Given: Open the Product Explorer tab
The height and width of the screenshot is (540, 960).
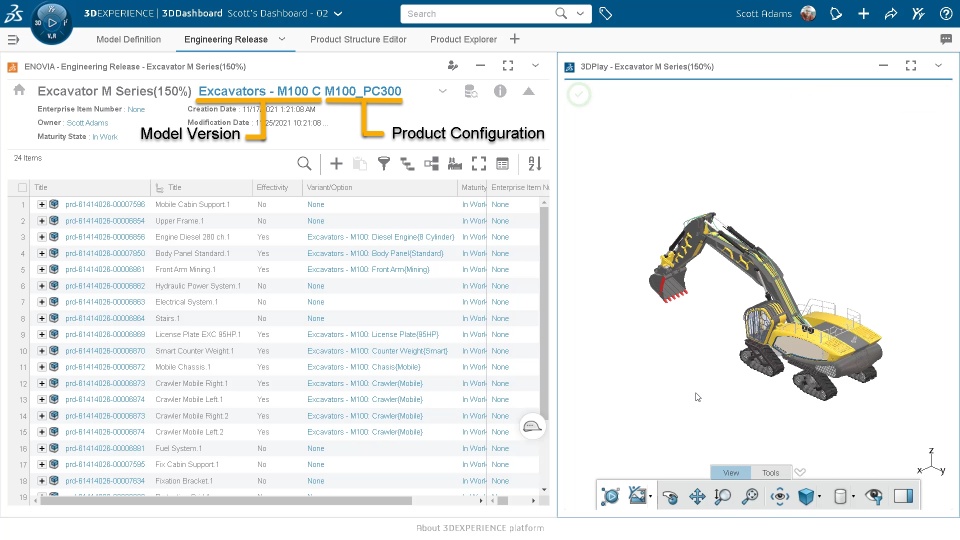Looking at the screenshot, I should [463, 39].
